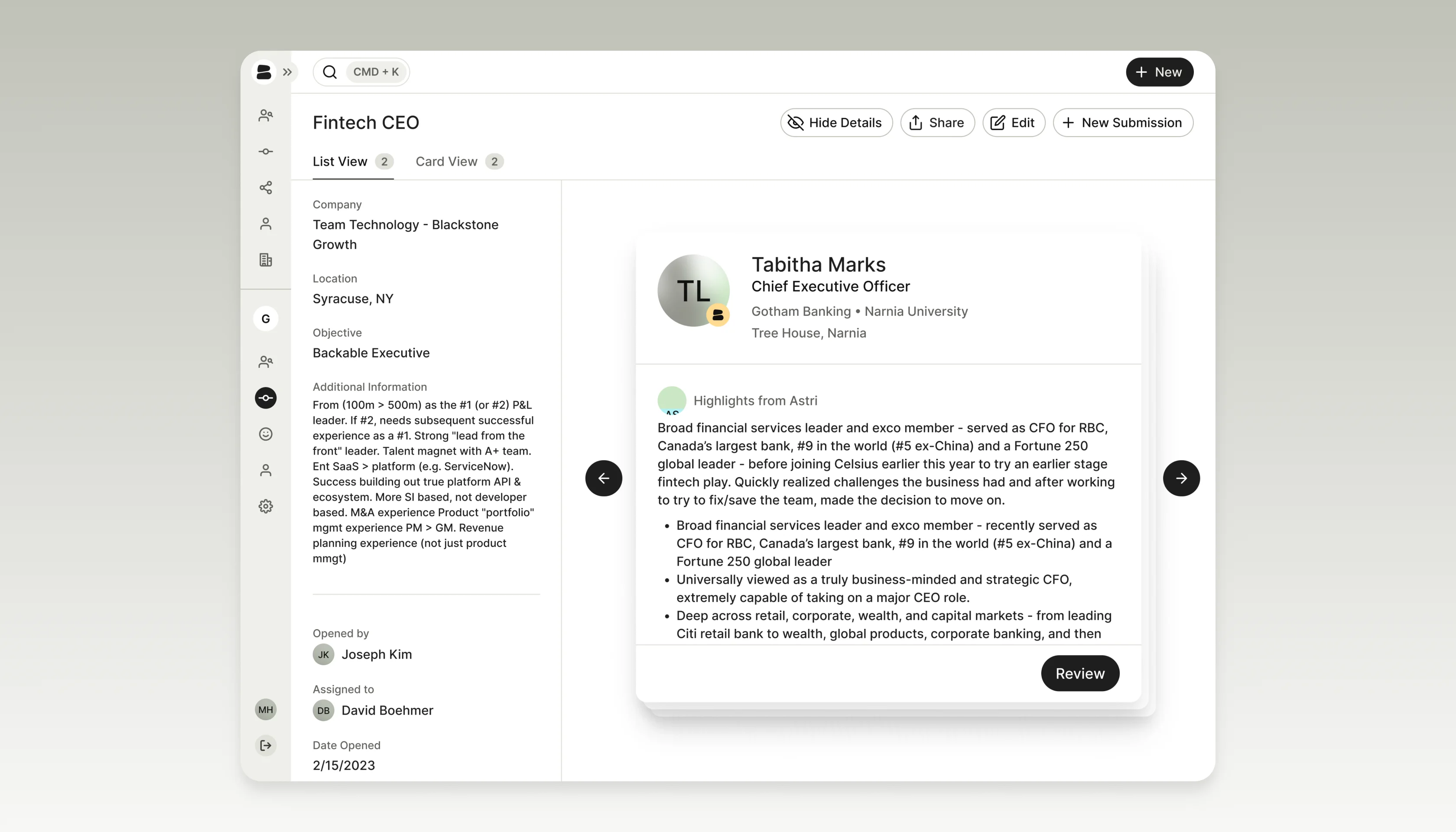1456x832 pixels.
Task: Open the settings gear icon
Action: coord(266,506)
